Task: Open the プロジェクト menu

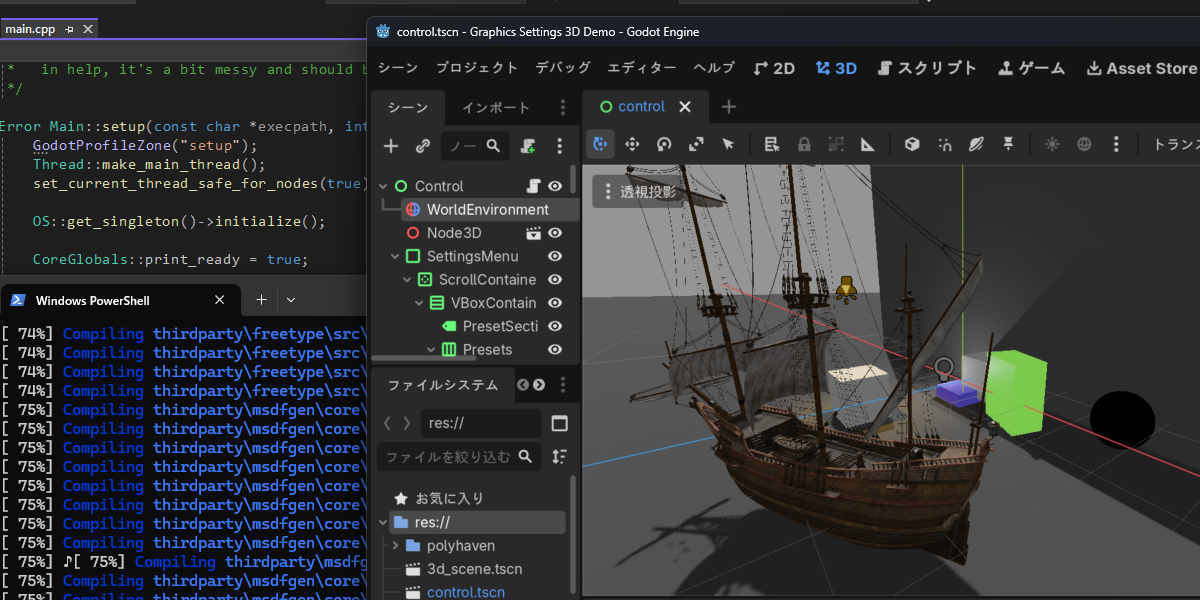Action: pos(477,68)
